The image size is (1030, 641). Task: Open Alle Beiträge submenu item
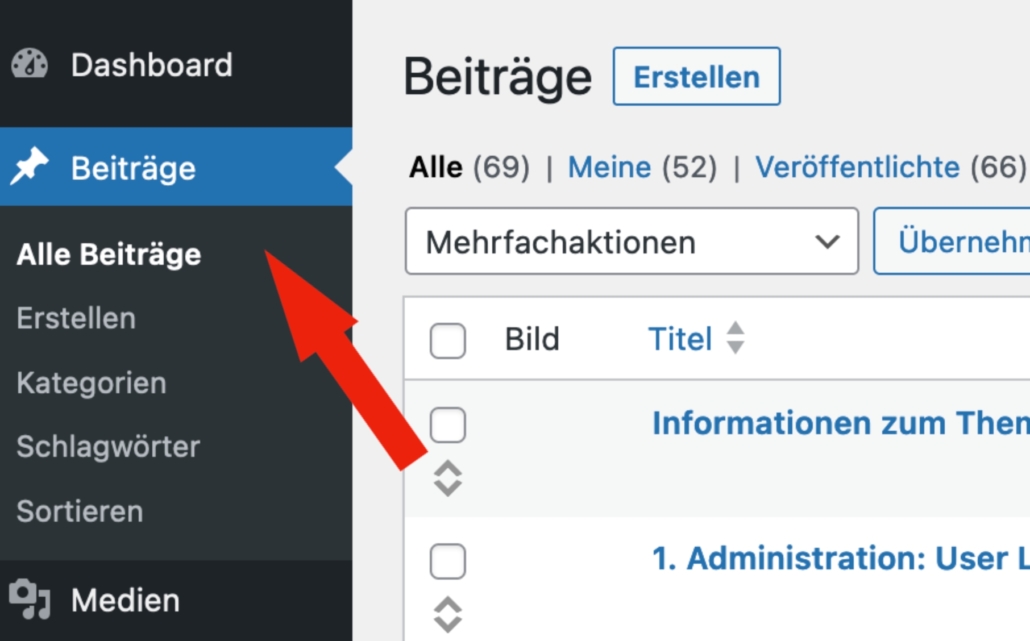pos(109,255)
